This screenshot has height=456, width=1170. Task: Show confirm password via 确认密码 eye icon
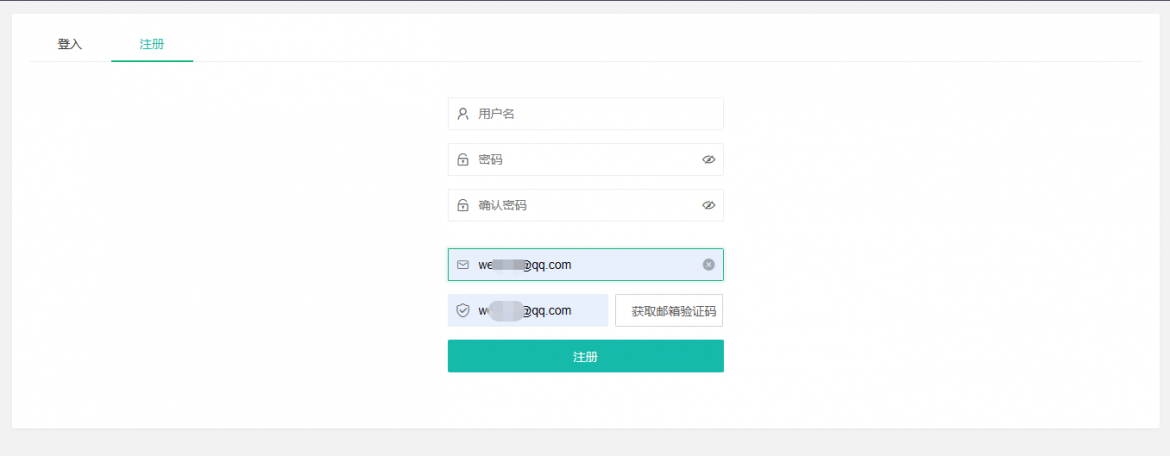click(708, 205)
